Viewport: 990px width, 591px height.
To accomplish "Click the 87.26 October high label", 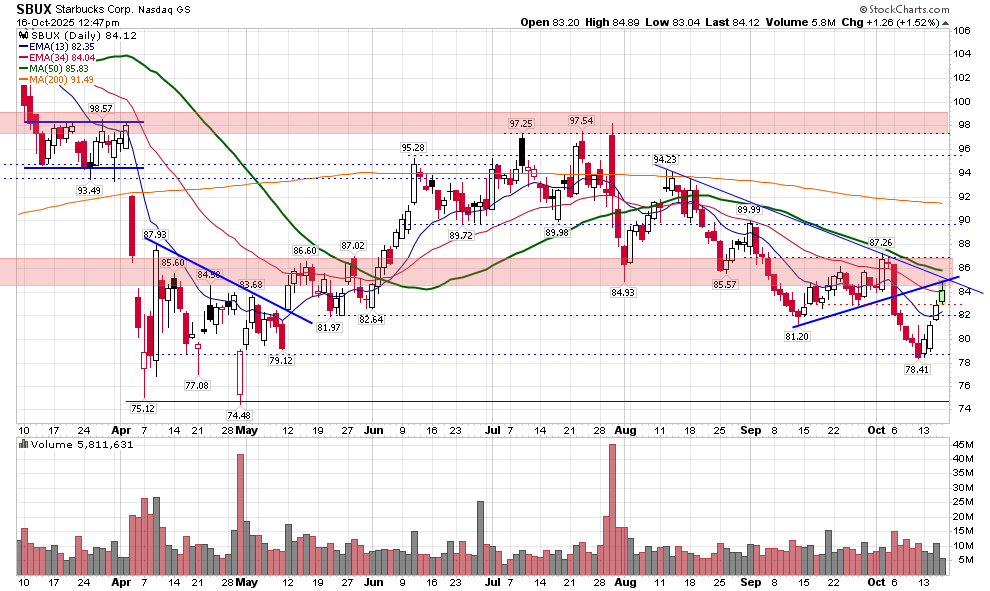I will point(880,243).
